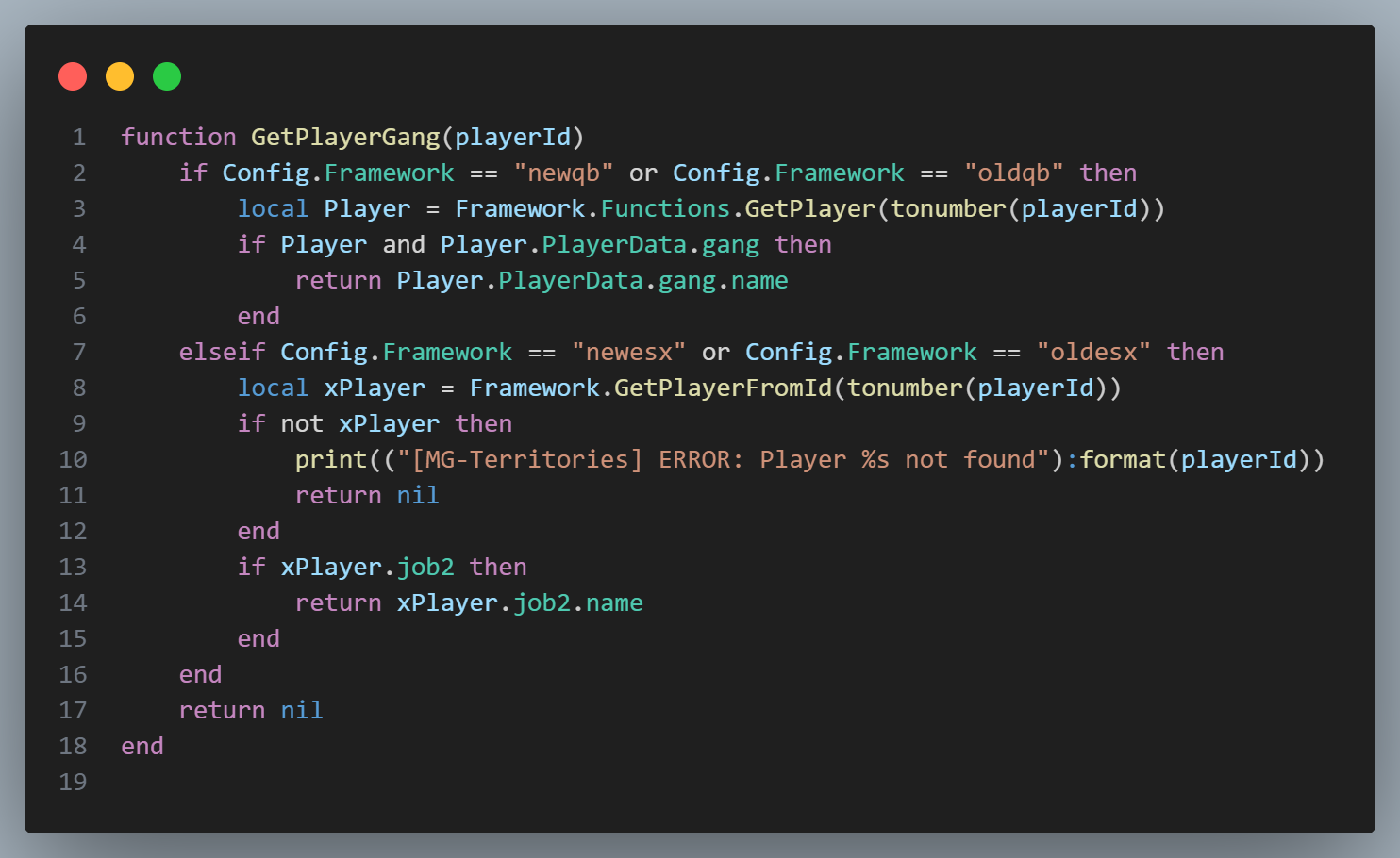Click the "newesx" string literal

628,353
